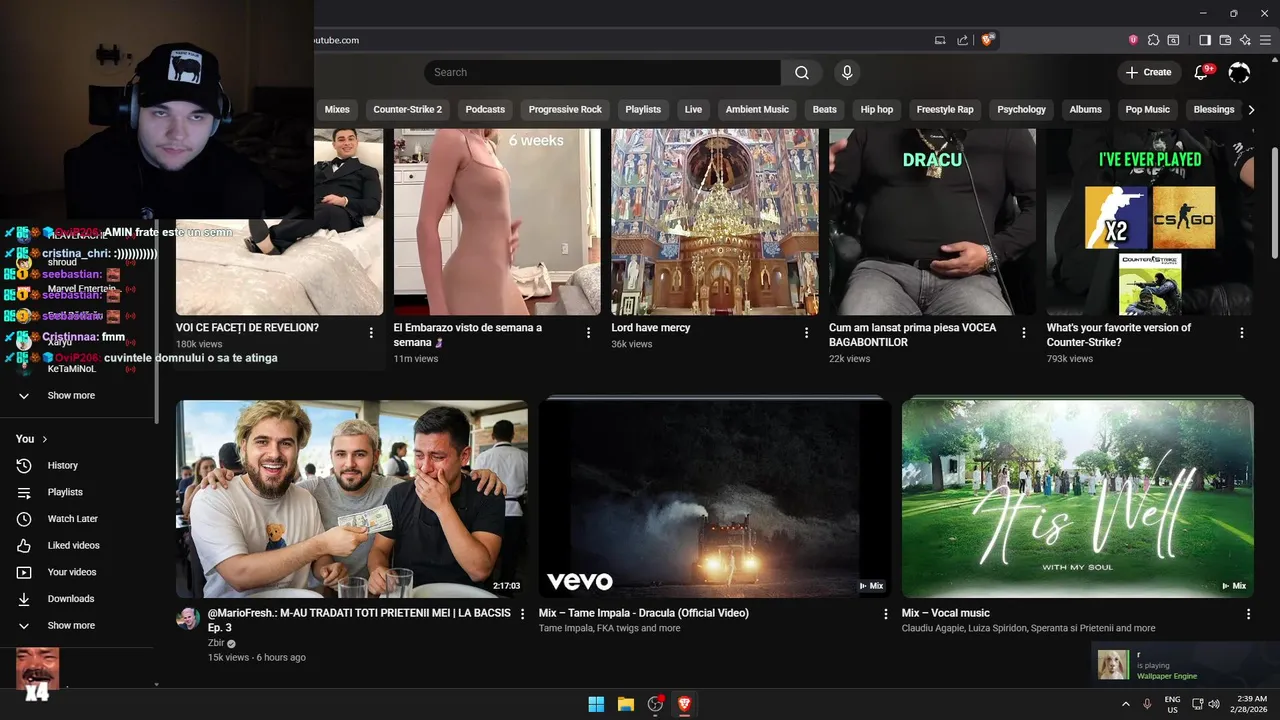Screen dimensions: 1280x720
Task: Open options for Counter-Strike favorite version video
Action: point(1242,333)
